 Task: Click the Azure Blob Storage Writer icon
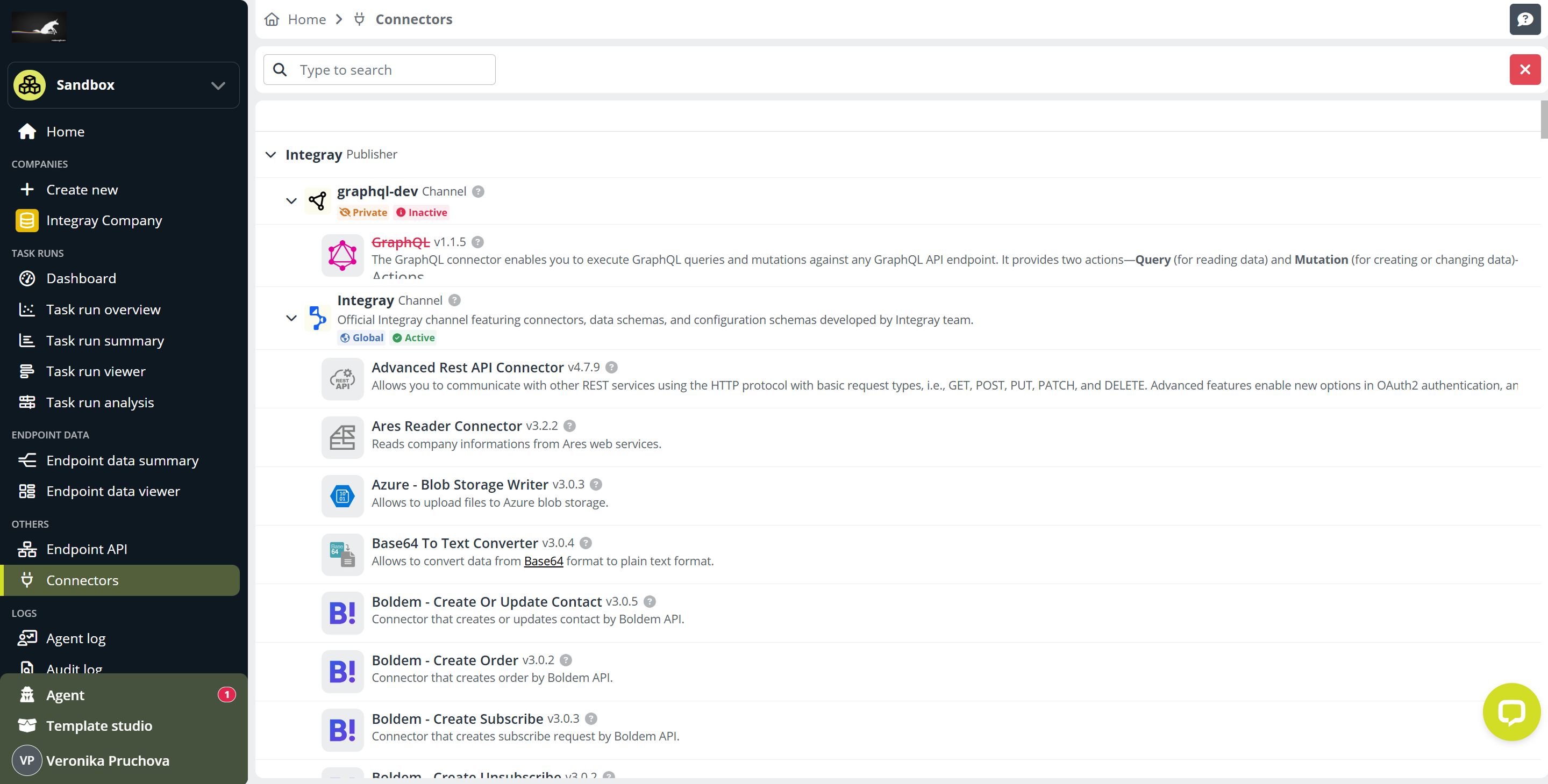(342, 496)
